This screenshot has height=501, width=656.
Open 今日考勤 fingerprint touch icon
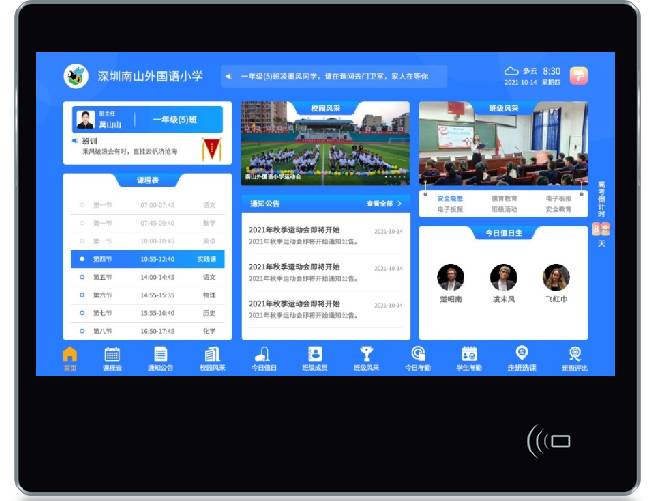(418, 354)
